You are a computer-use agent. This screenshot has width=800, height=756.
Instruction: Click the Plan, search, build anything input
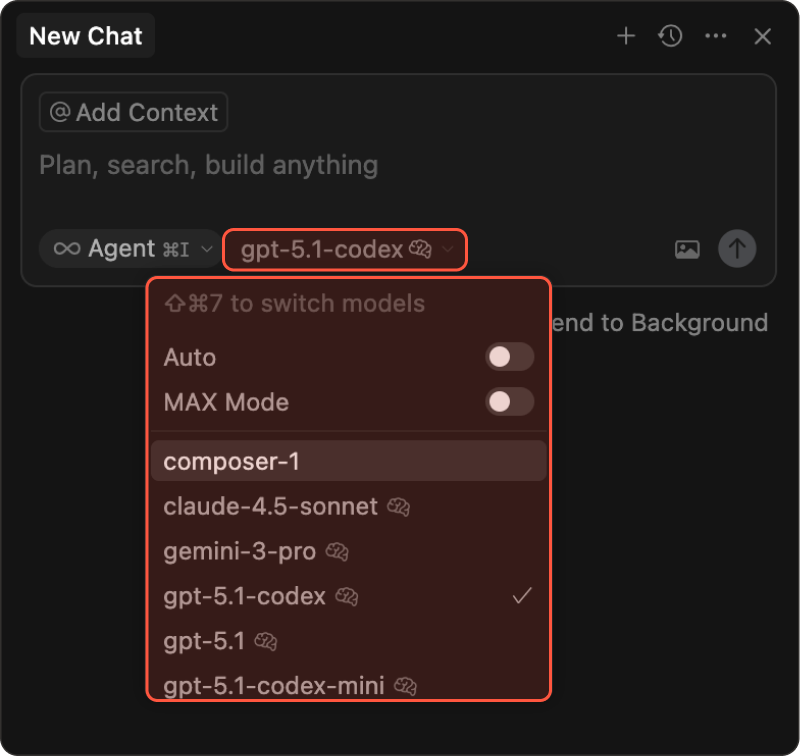pos(300,165)
